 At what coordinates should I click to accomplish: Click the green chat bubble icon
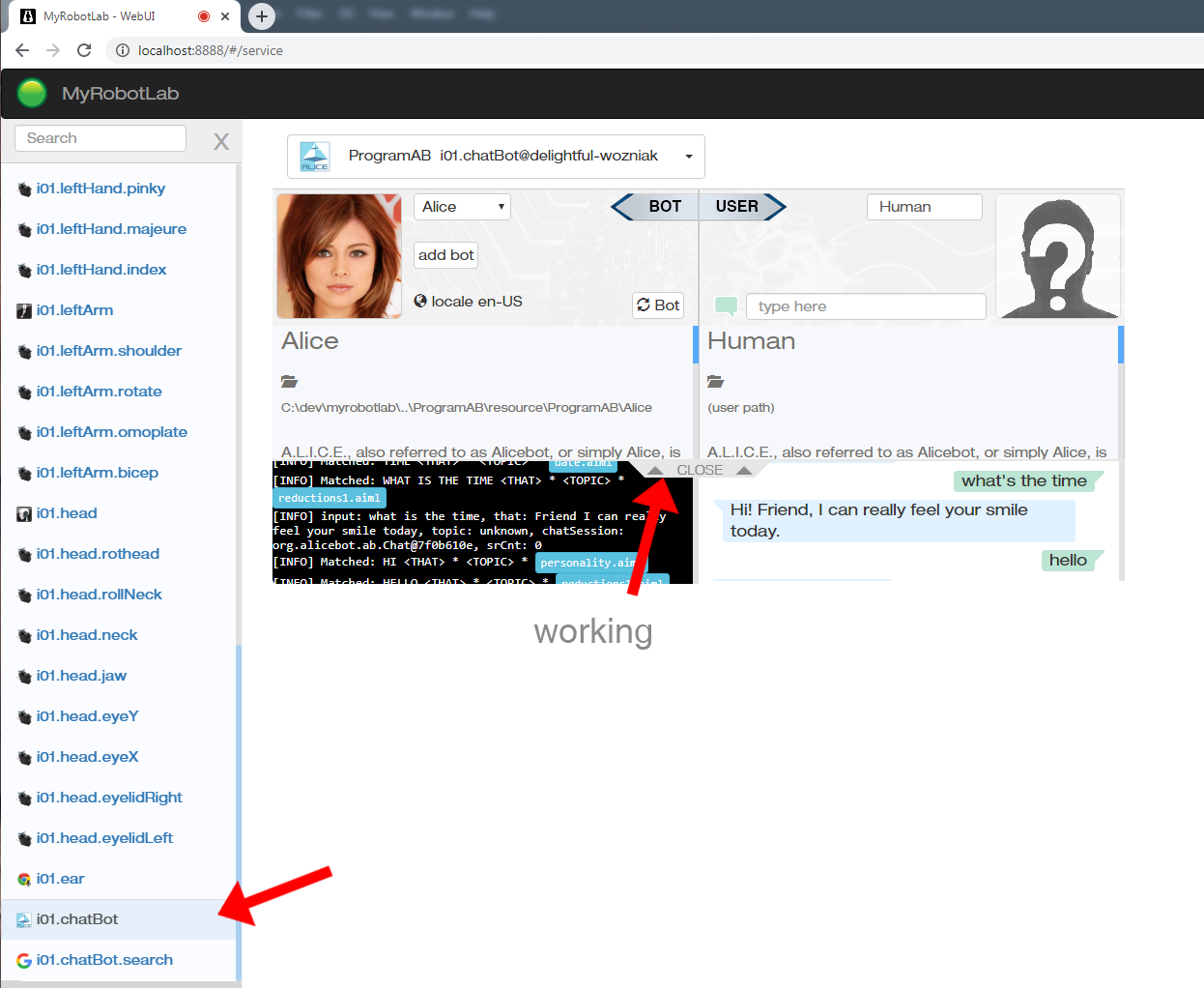coord(726,305)
